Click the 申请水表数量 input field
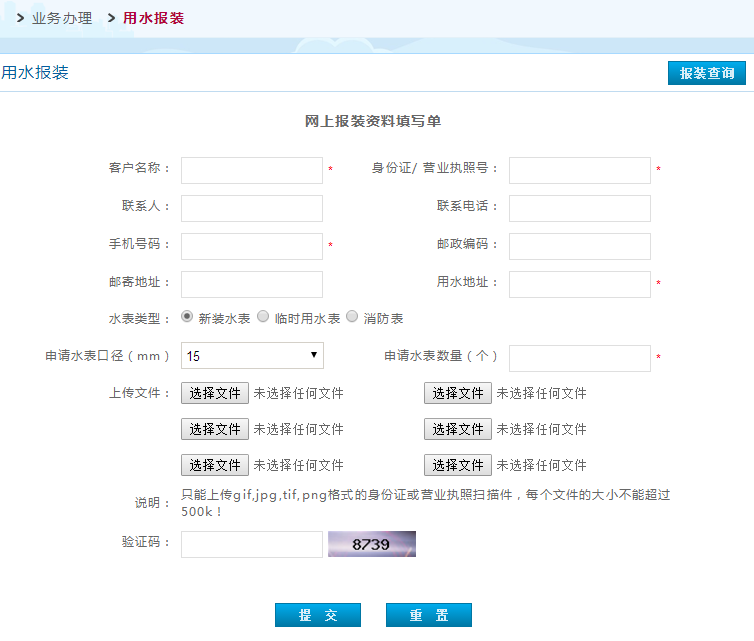Image resolution: width=754 pixels, height=641 pixels. (579, 358)
